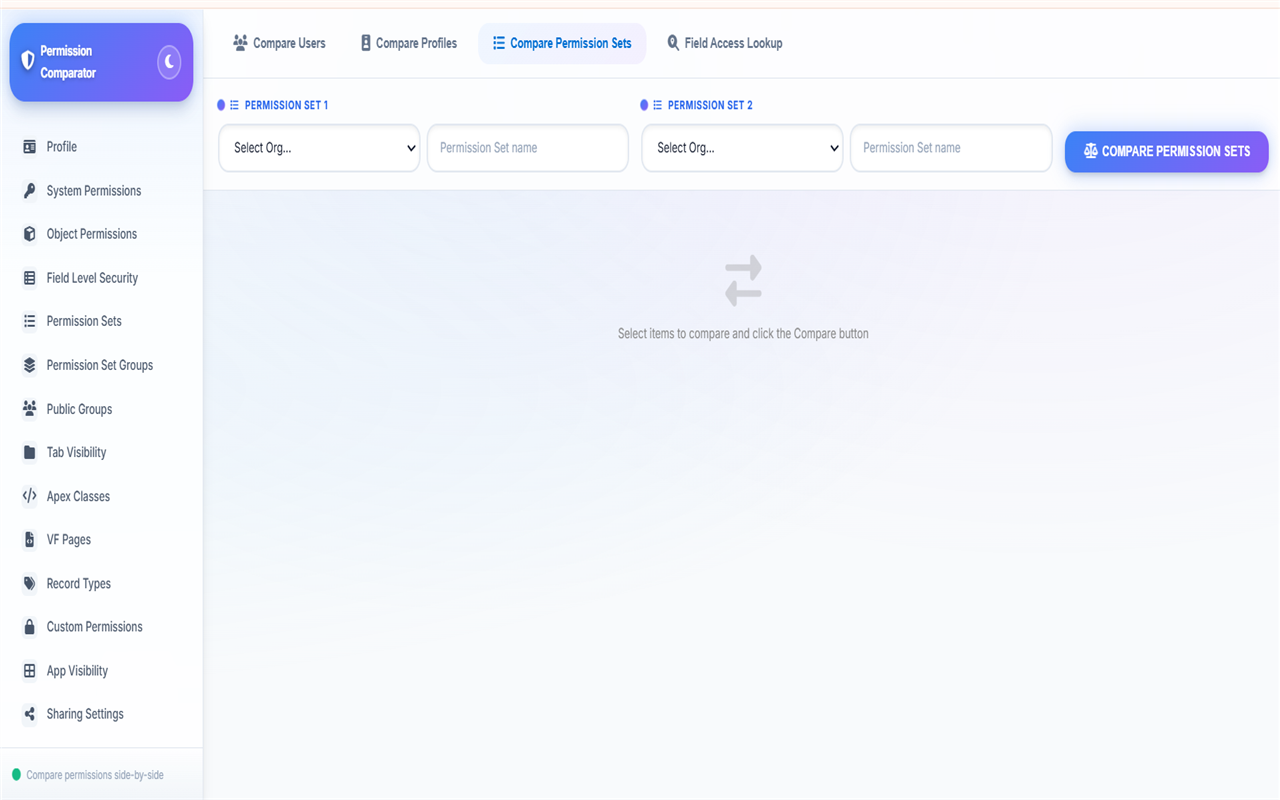This screenshot has width=1280, height=800.
Task: Click the Compare Permission Sets button
Action: click(x=1167, y=151)
